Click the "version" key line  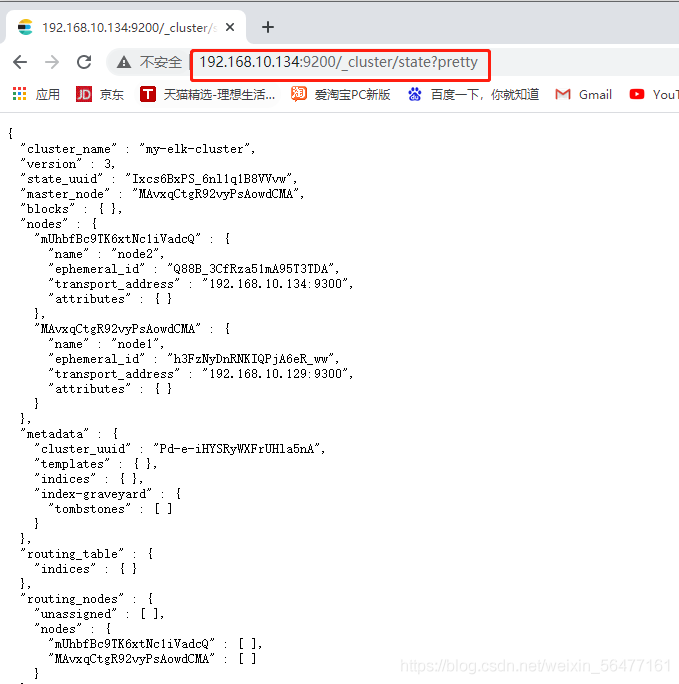67,164
